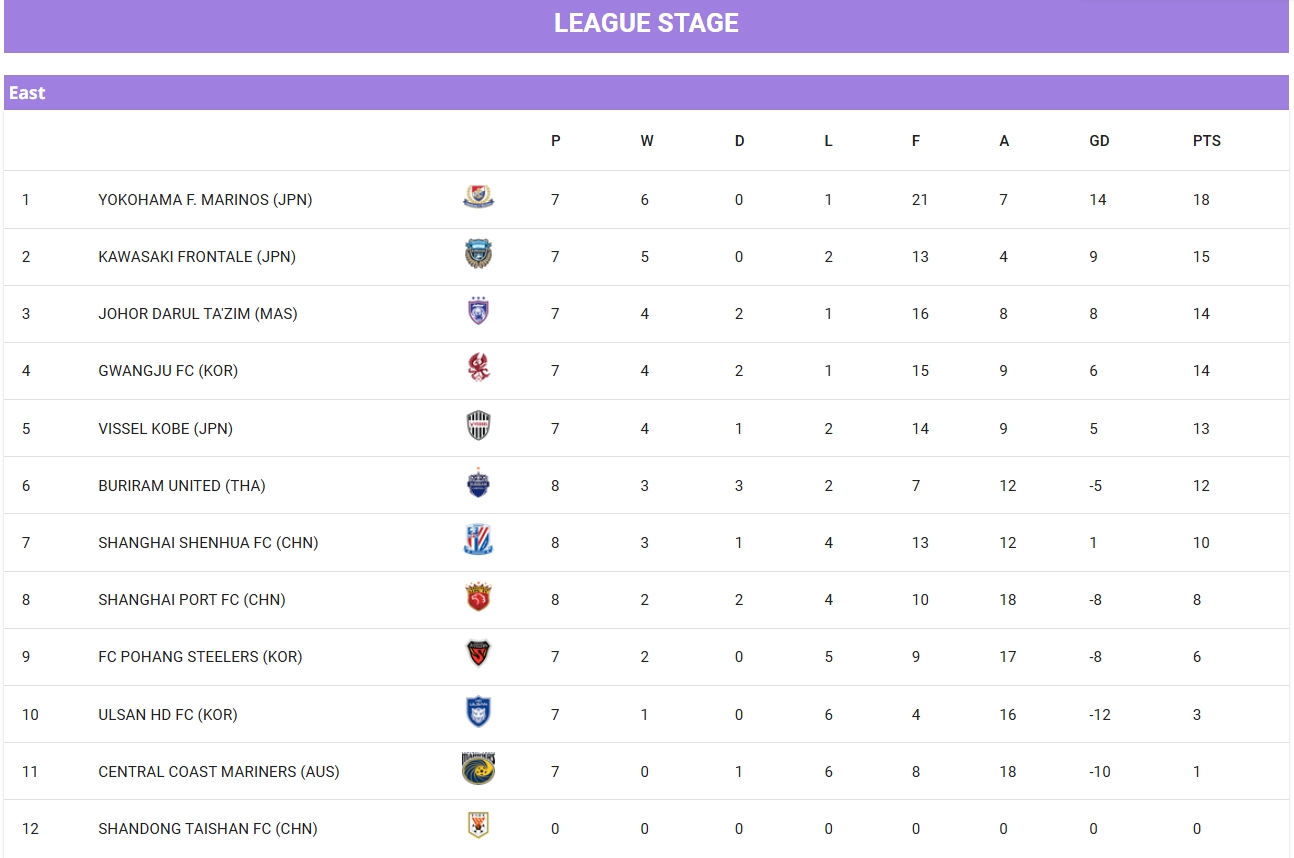The width and height of the screenshot is (1294, 858).
Task: Click the Buriram United club crest
Action: (478, 484)
